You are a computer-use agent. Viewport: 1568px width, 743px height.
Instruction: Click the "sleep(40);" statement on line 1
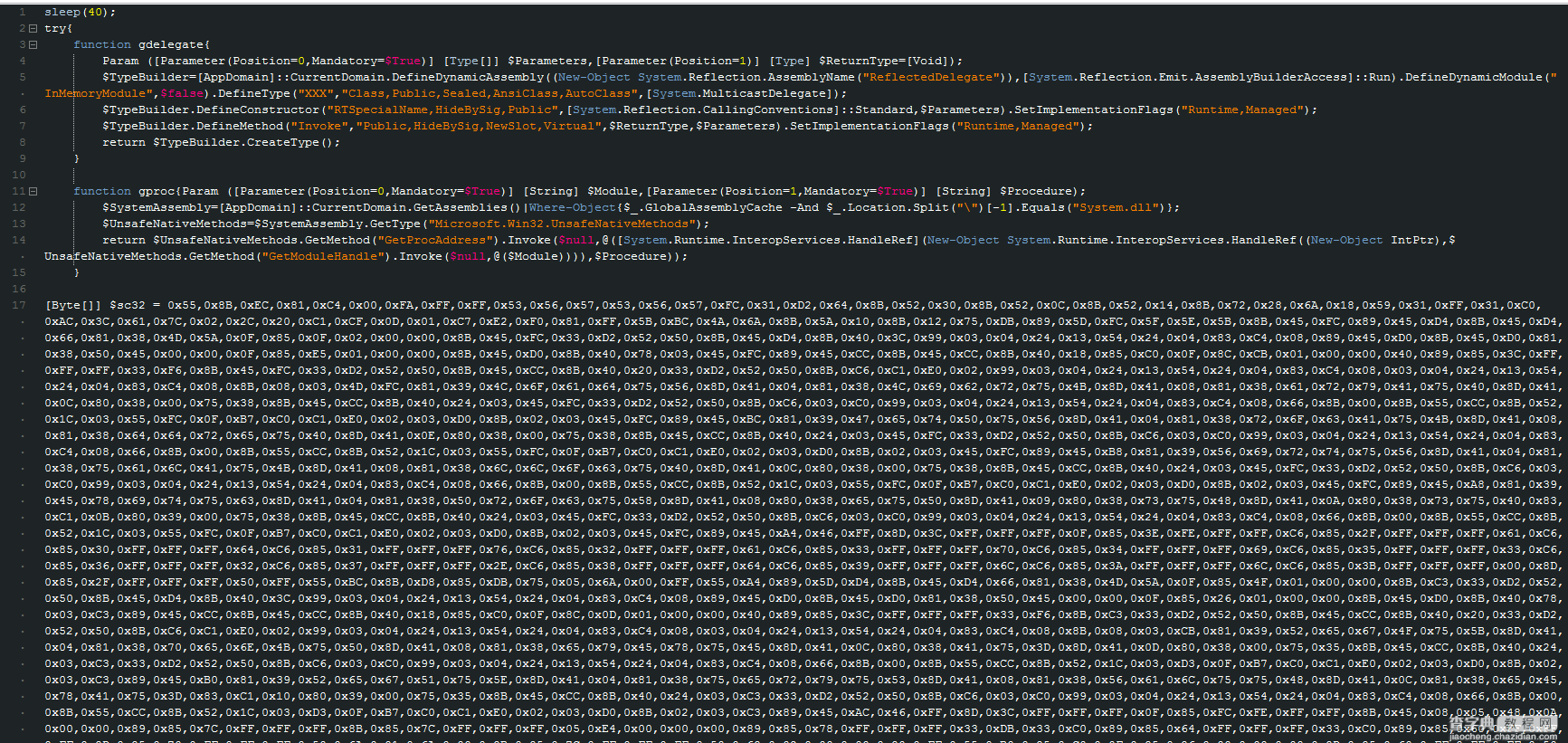[81, 12]
